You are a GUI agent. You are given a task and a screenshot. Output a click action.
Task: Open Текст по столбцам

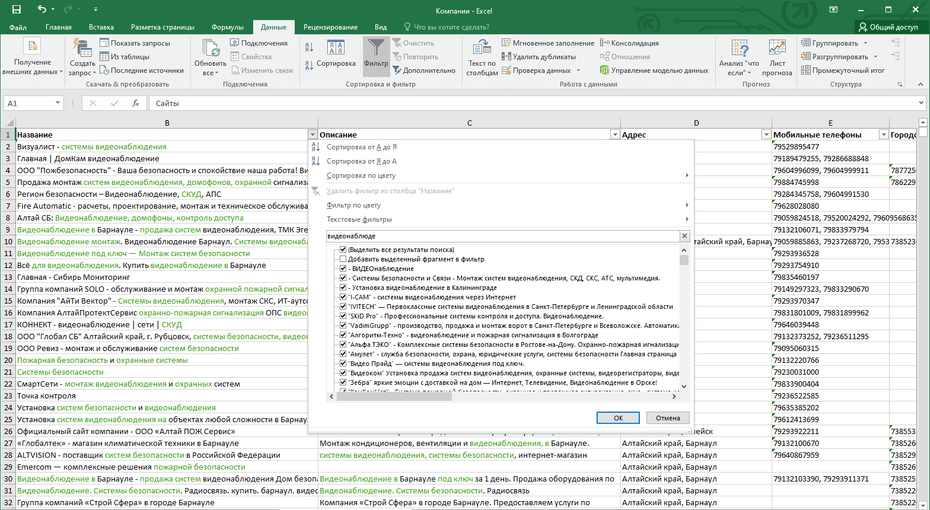[482, 57]
